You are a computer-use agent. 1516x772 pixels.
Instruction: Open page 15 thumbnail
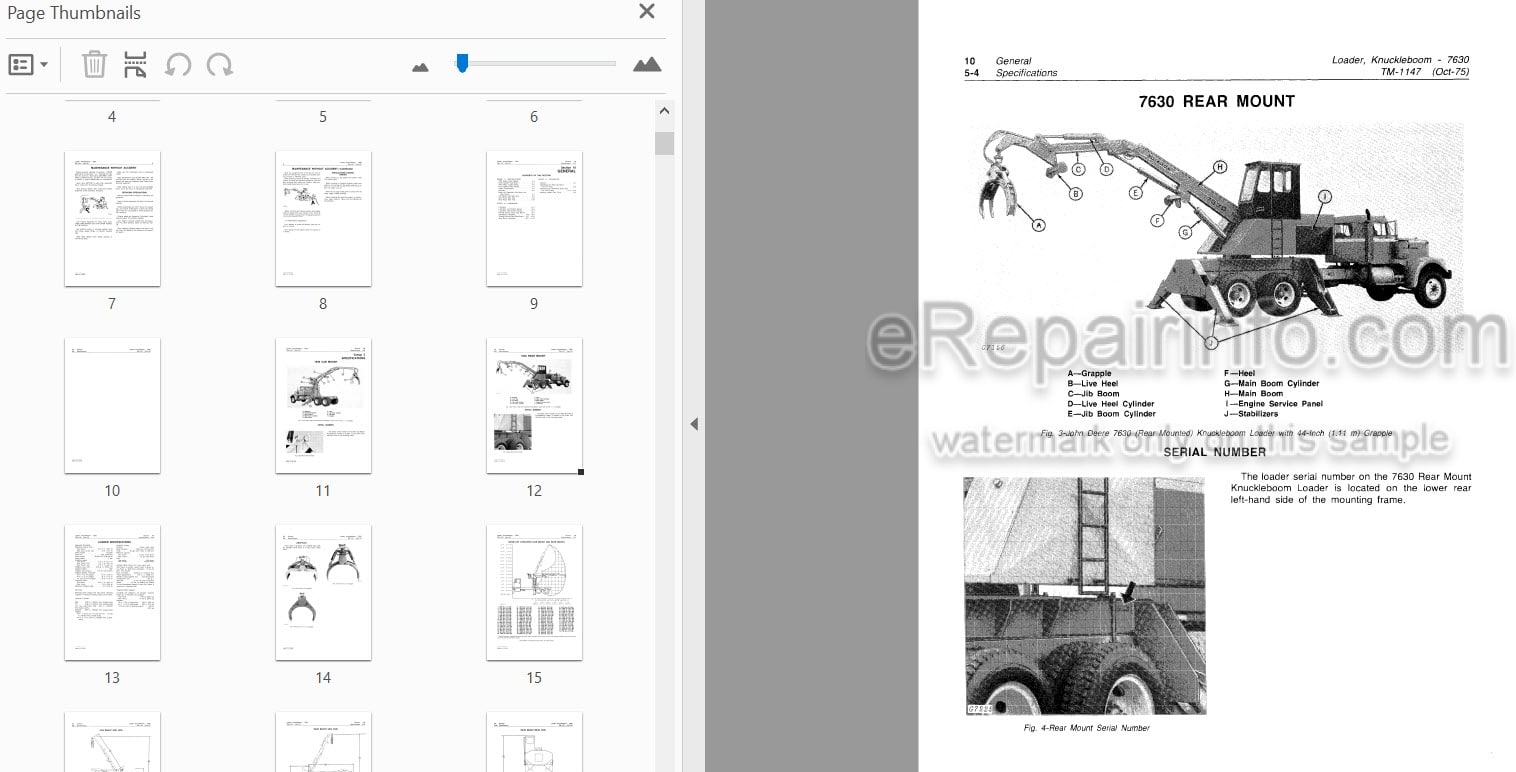pyautogui.click(x=534, y=593)
